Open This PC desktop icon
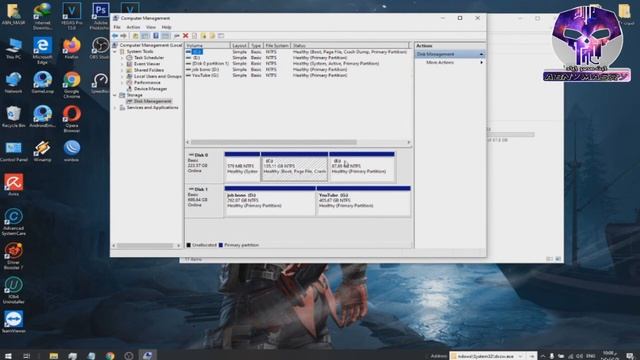The height and width of the screenshot is (360, 640). [x=13, y=48]
